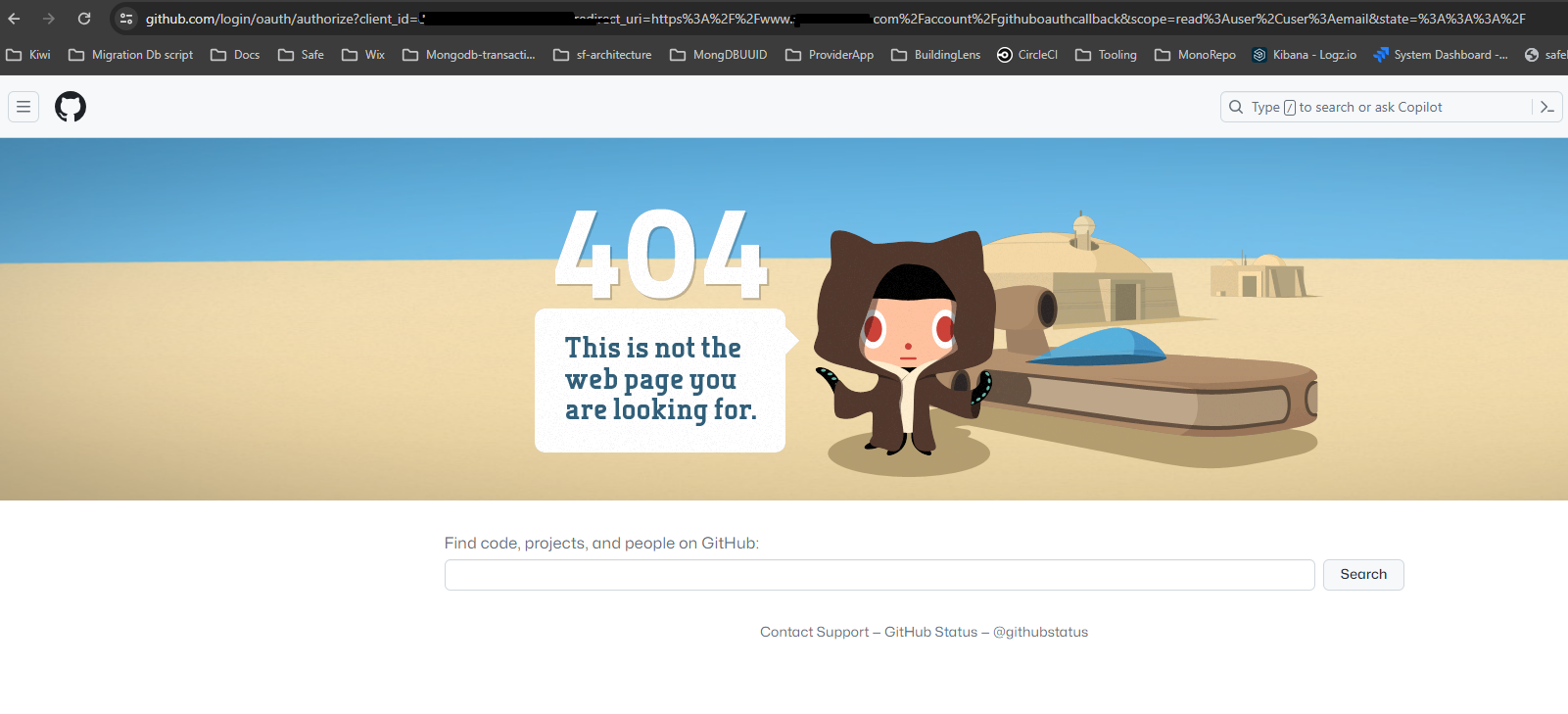The height and width of the screenshot is (714, 1568).
Task: Open the Safe bookmark folder
Action: coord(301,55)
